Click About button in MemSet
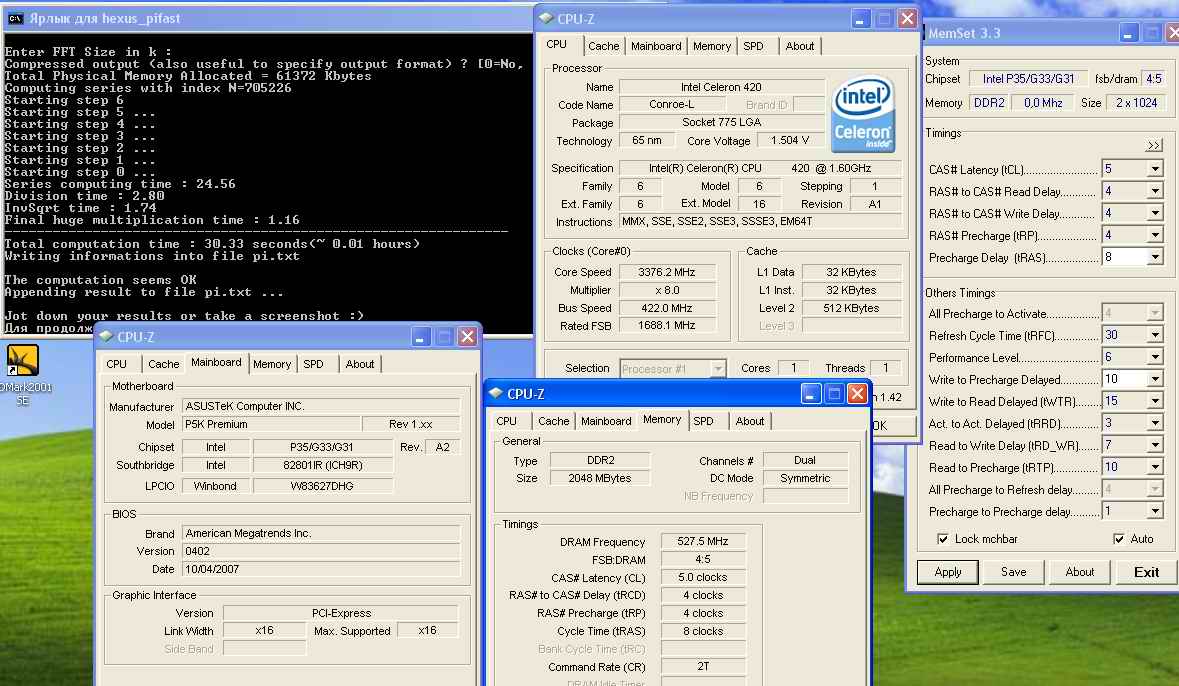Image resolution: width=1179 pixels, height=686 pixels. coord(1080,572)
